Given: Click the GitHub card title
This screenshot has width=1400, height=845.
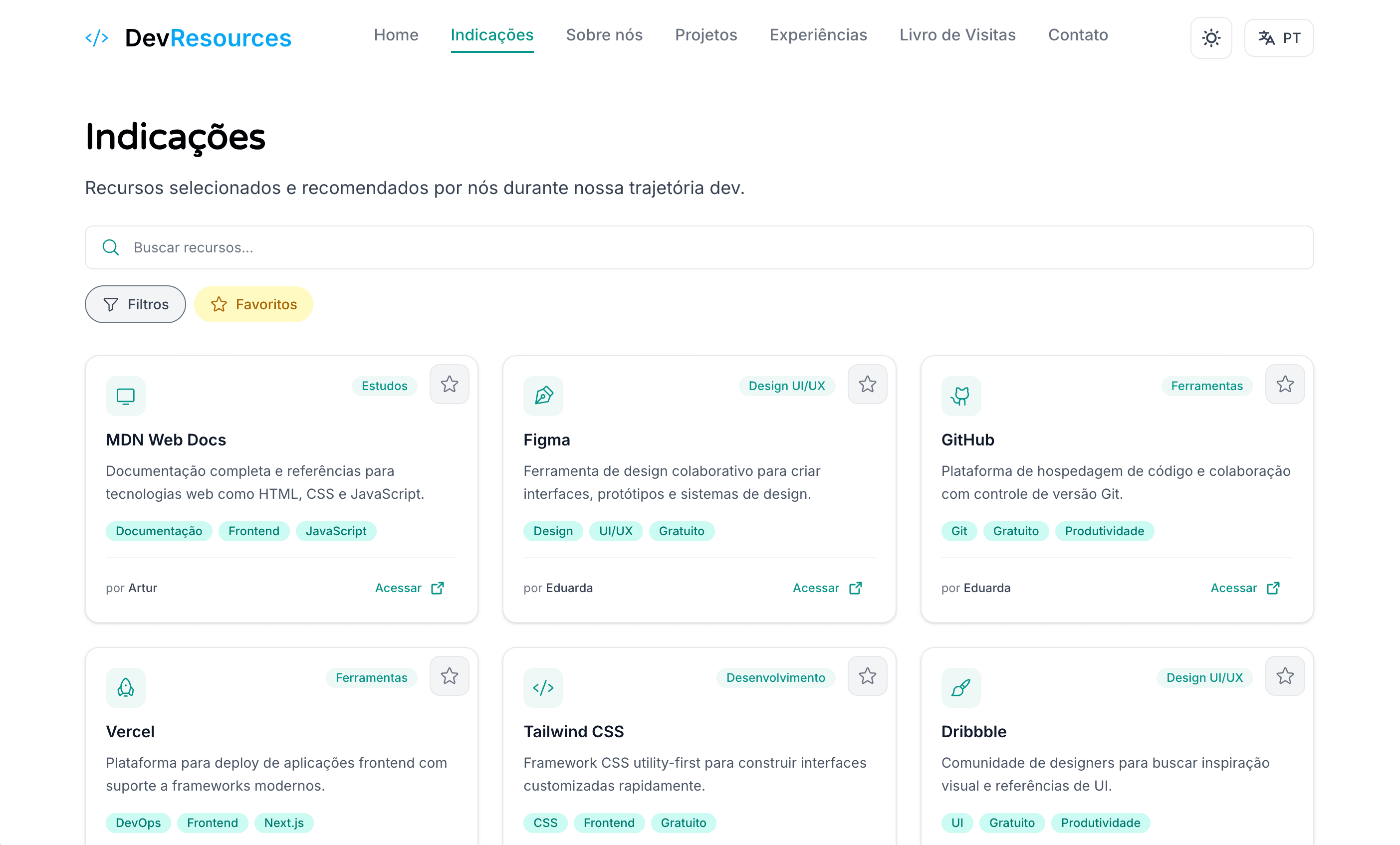Looking at the screenshot, I should point(967,440).
